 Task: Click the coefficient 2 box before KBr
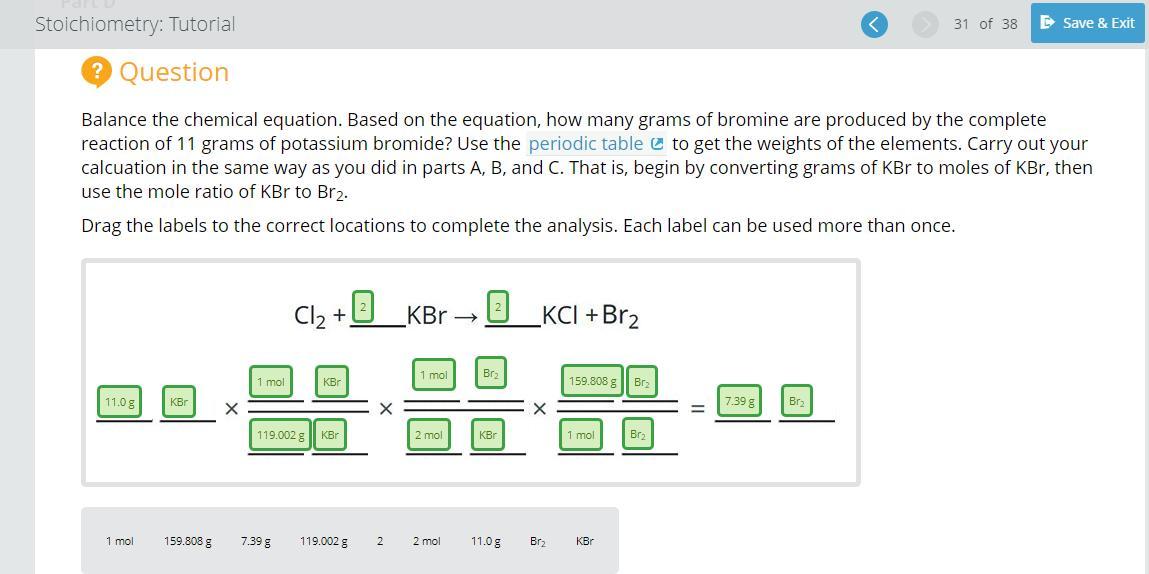coord(363,306)
